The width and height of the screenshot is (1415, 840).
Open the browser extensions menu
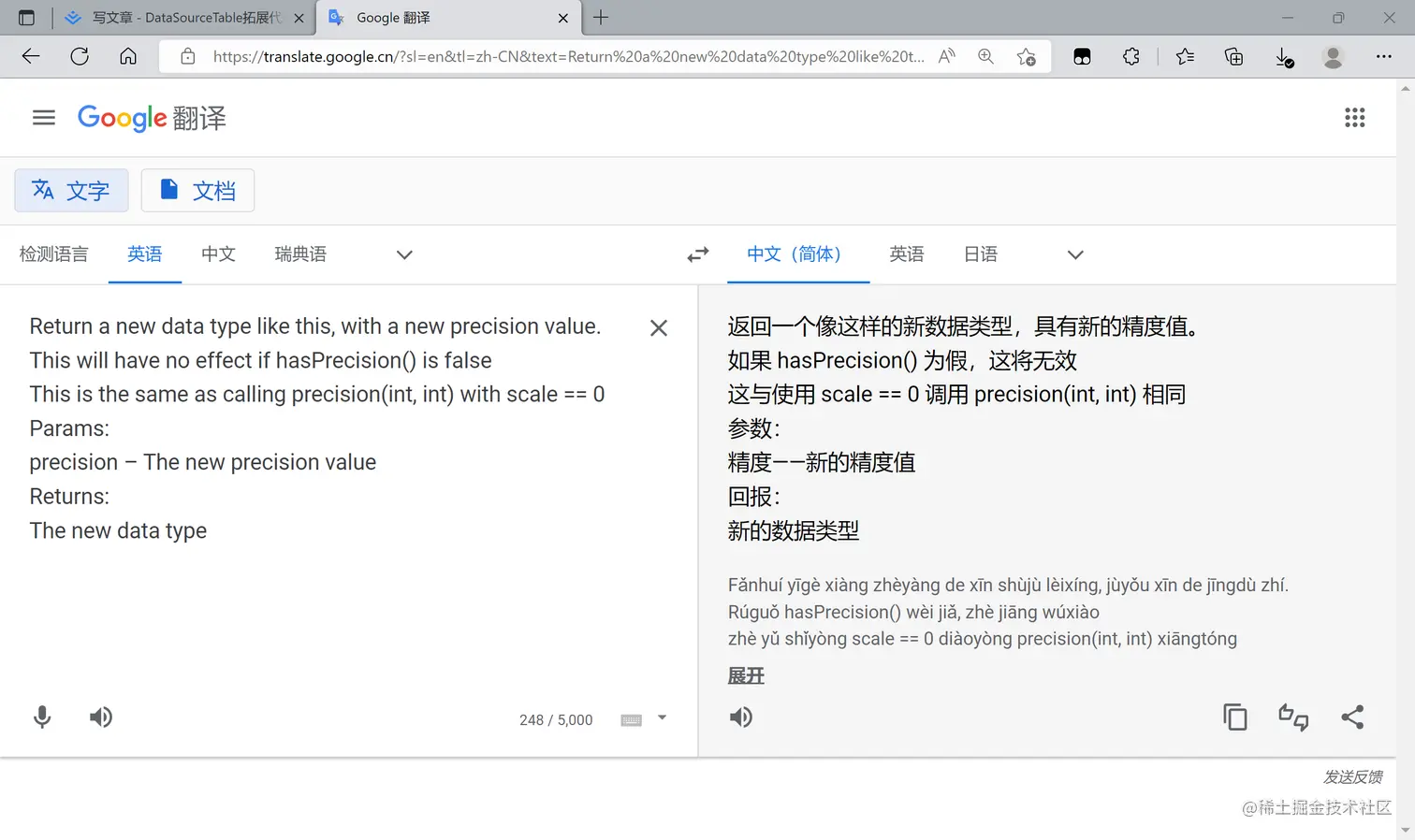(1131, 56)
